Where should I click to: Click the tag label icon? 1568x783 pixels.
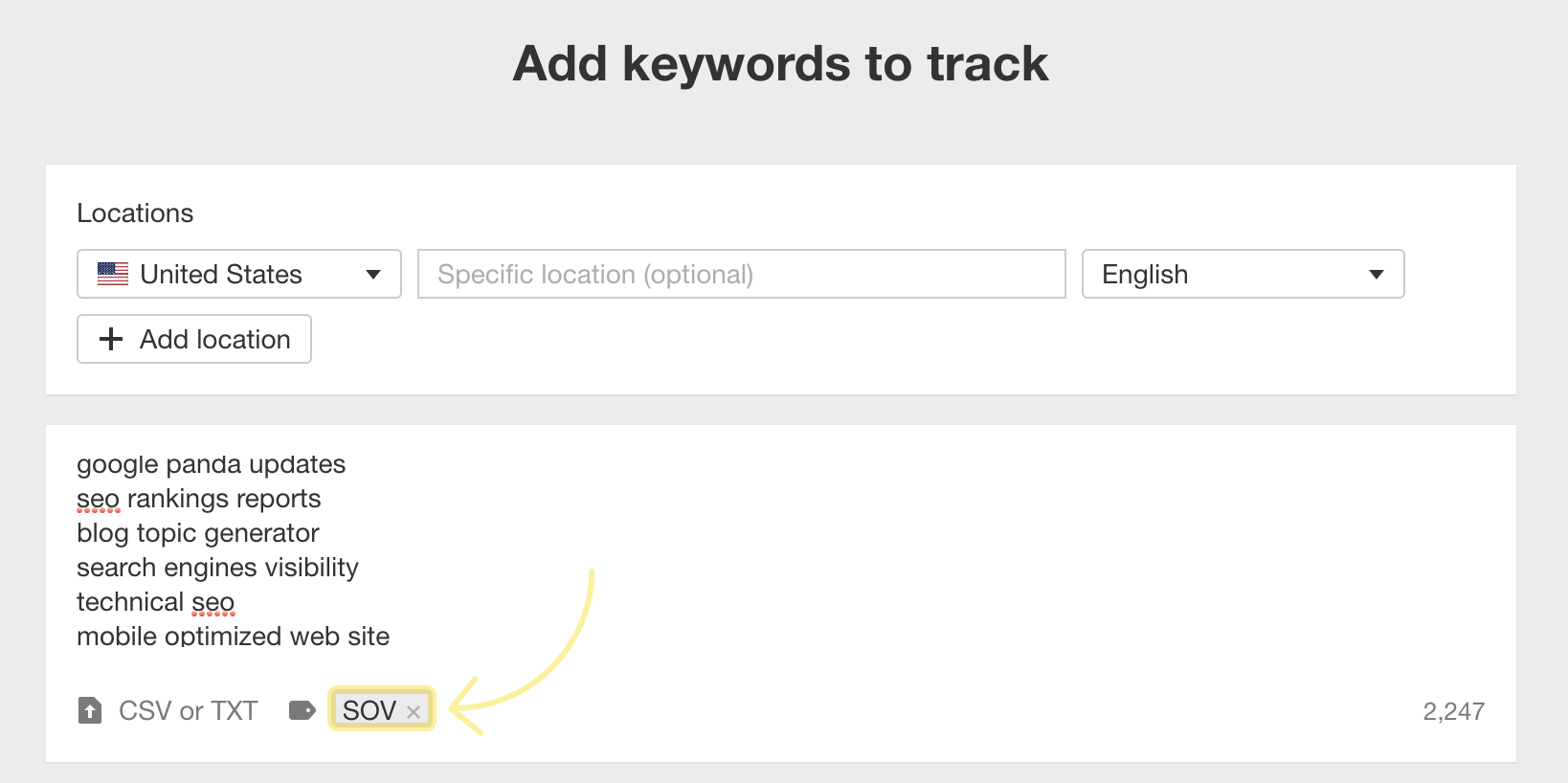(302, 710)
